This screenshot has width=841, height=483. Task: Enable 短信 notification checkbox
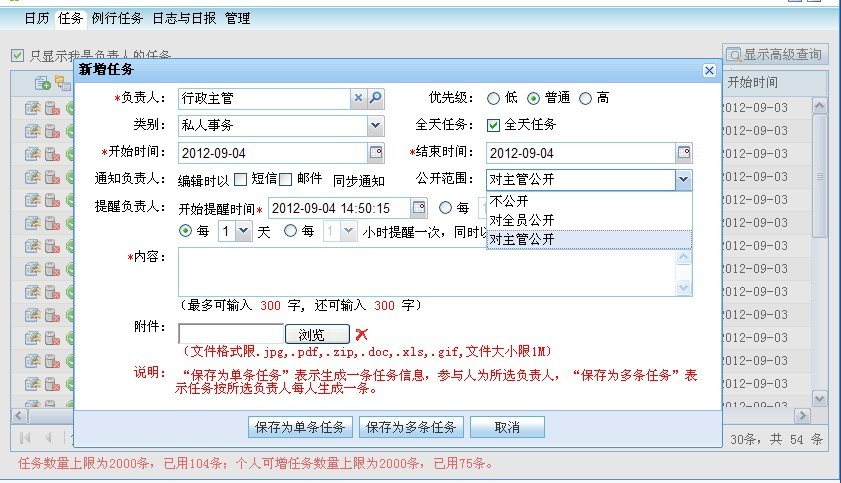pyautogui.click(x=240, y=179)
